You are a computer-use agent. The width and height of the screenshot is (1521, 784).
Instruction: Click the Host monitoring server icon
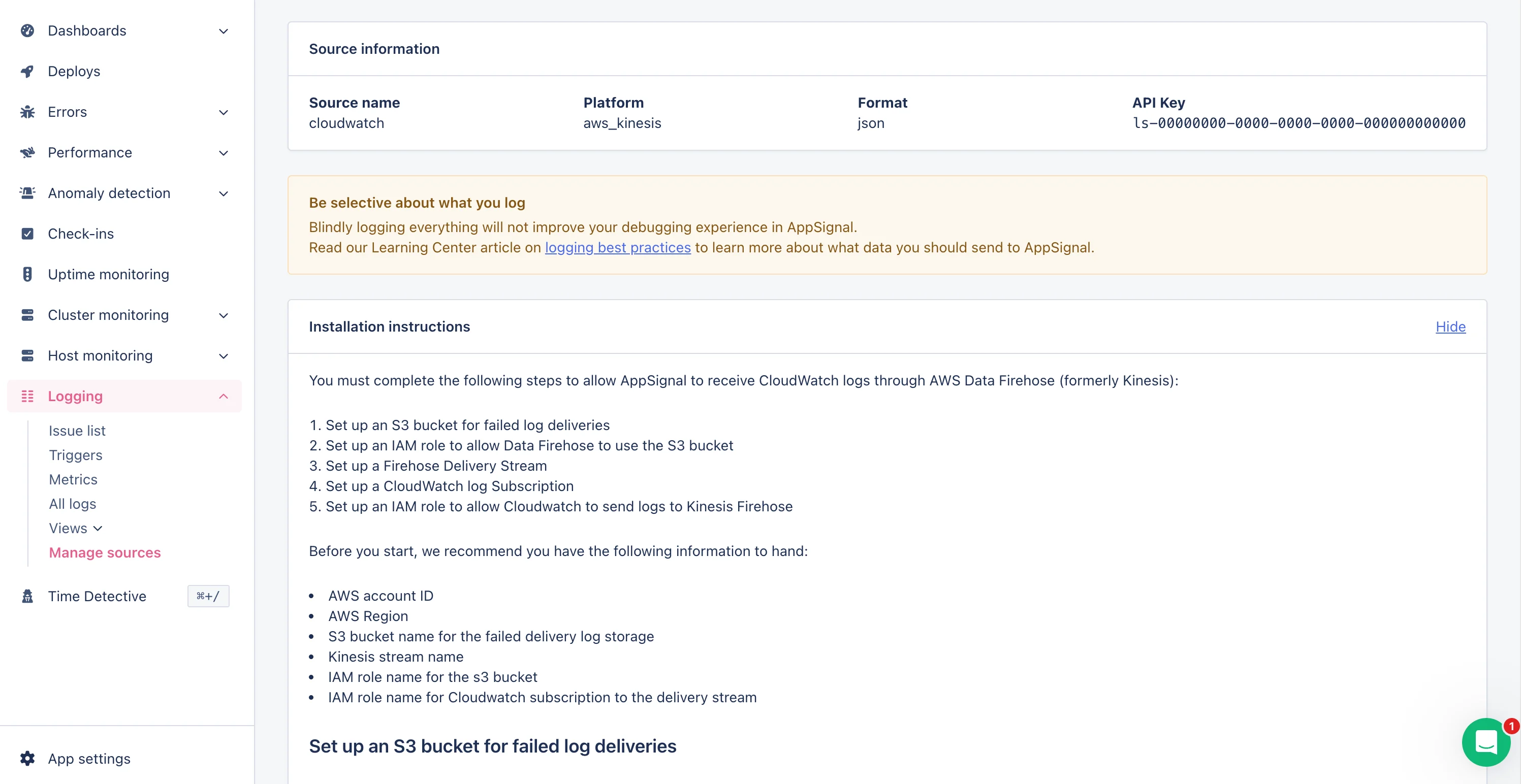pyautogui.click(x=27, y=356)
